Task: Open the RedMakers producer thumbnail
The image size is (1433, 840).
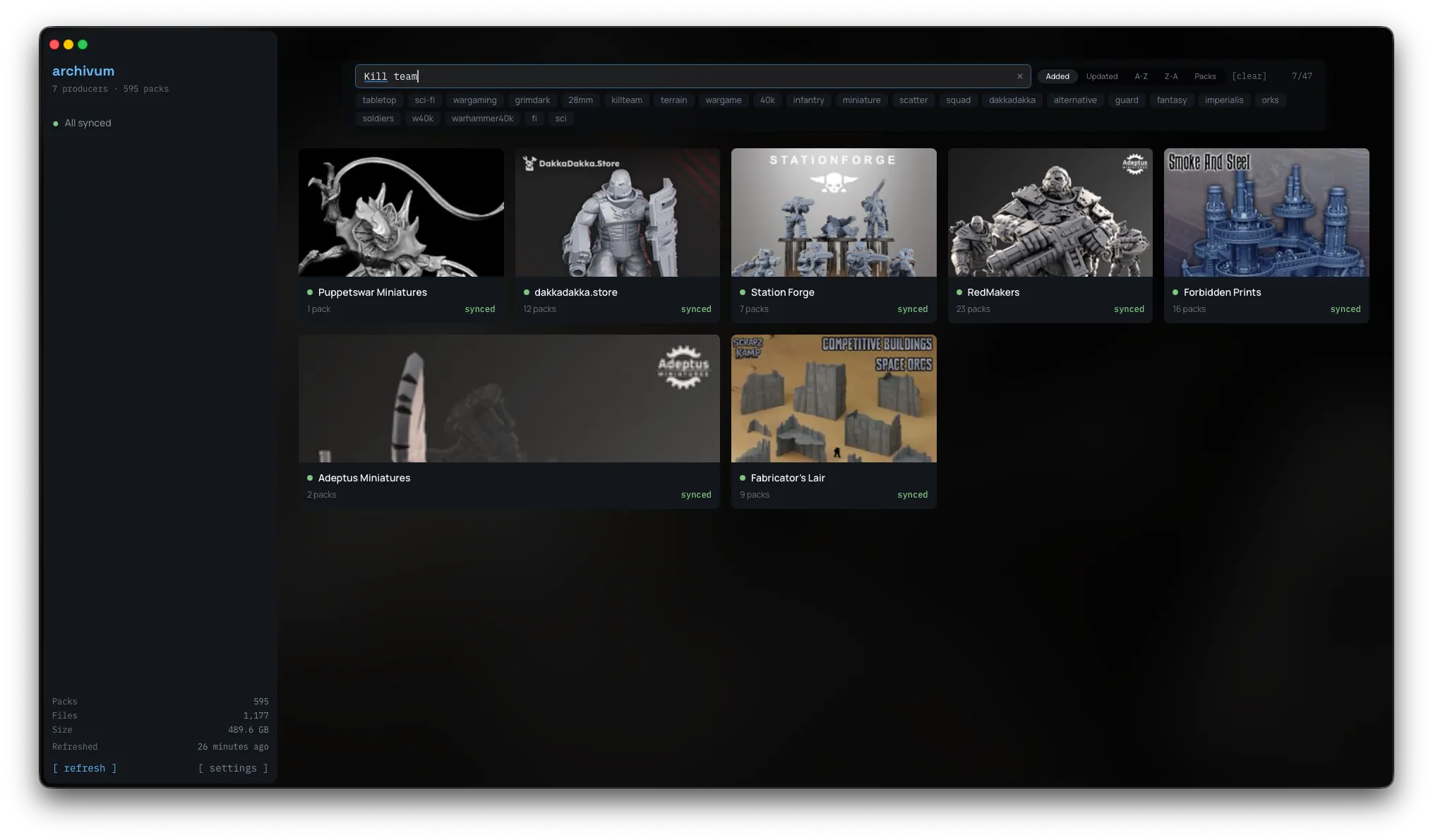Action: click(x=1050, y=212)
